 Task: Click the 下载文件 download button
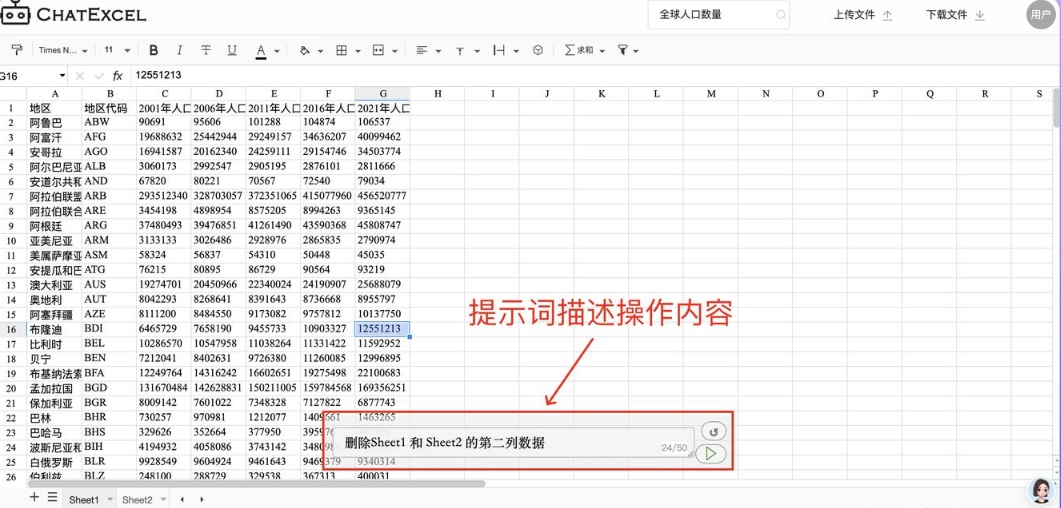pyautogui.click(x=955, y=15)
